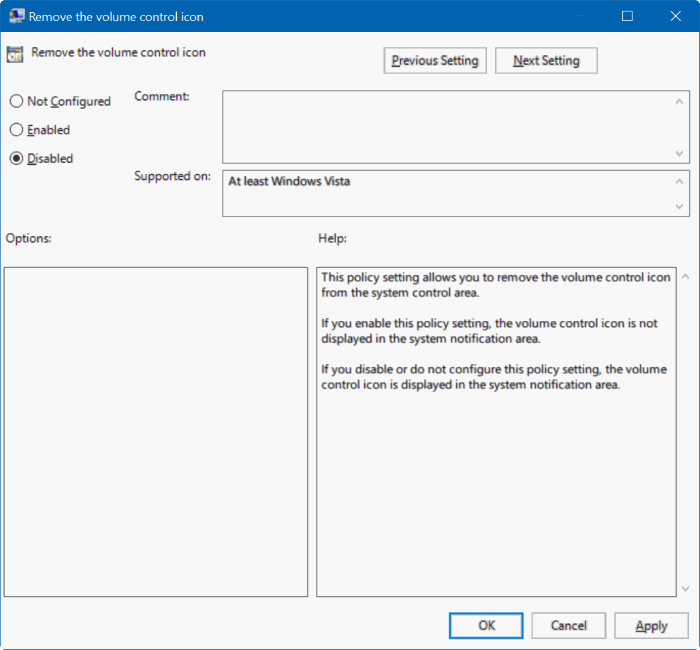Click inside the Comment text box
The image size is (700, 650).
[x=446, y=127]
